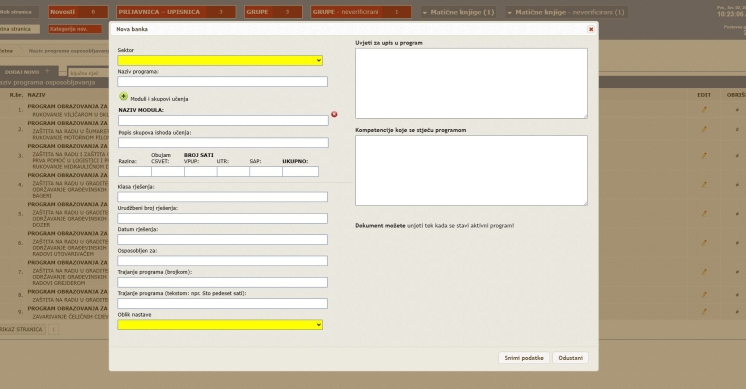
Task: Click the edit pencil icon for row 1
Action: pos(704,110)
